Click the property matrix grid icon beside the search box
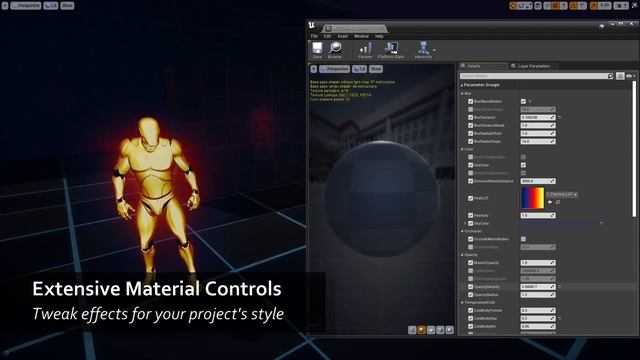 pyautogui.click(x=620, y=76)
